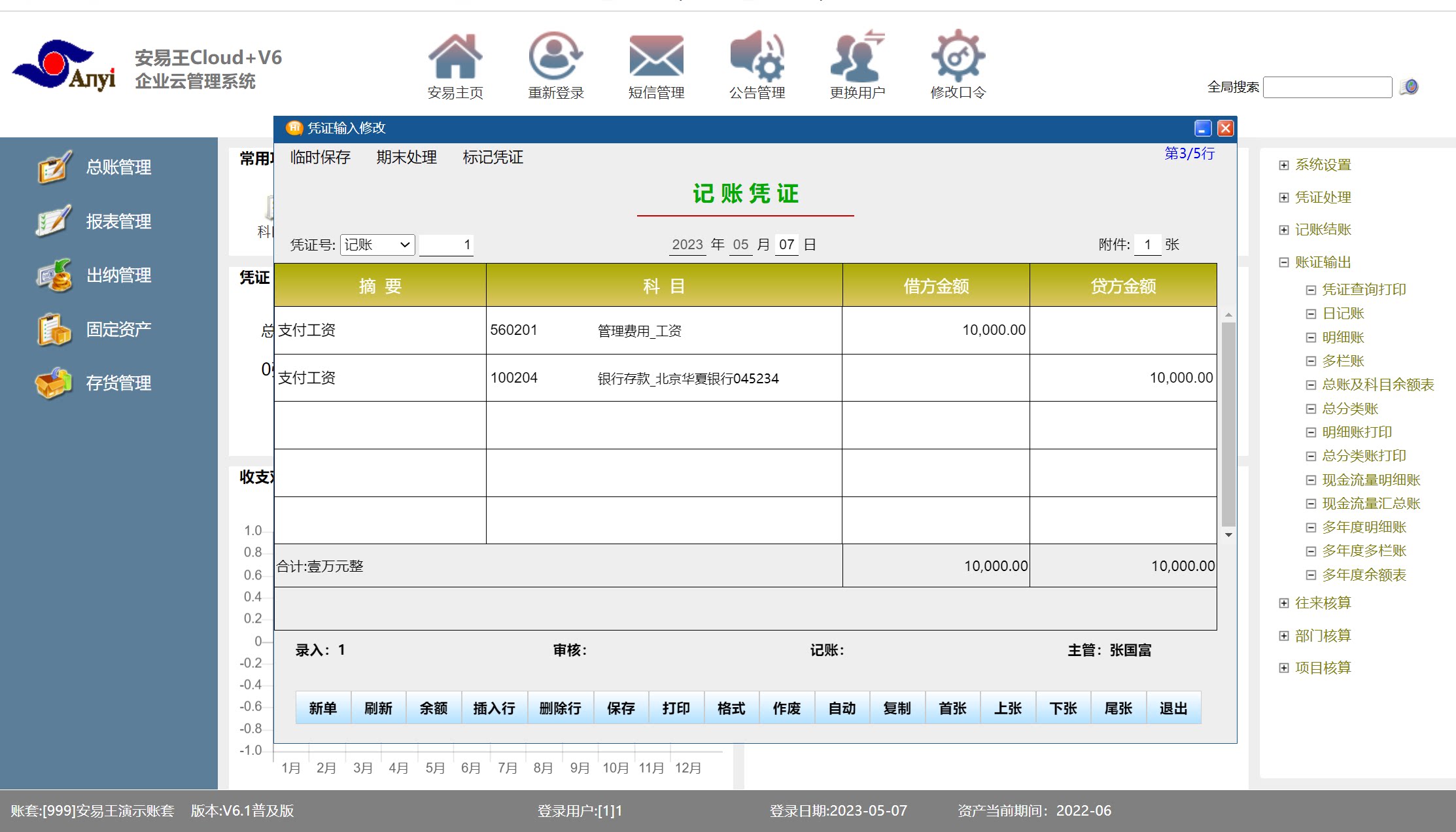Open 出纳管理 sidebar icon
The height and width of the screenshot is (832, 1456).
coord(54,275)
